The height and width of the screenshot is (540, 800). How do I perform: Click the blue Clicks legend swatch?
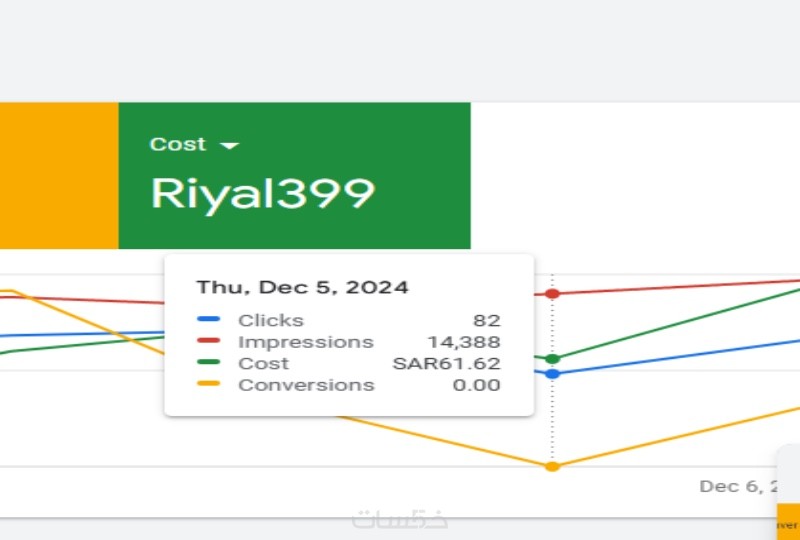coord(209,320)
